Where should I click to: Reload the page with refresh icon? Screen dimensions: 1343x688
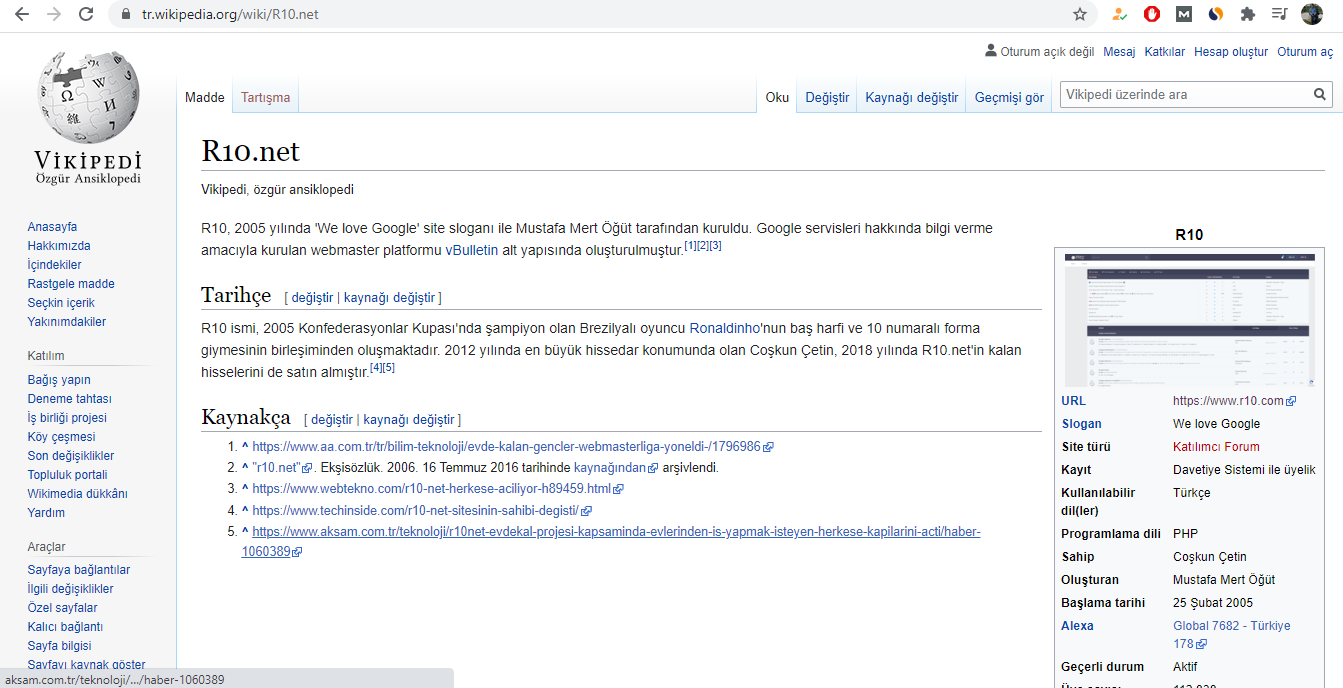click(86, 14)
